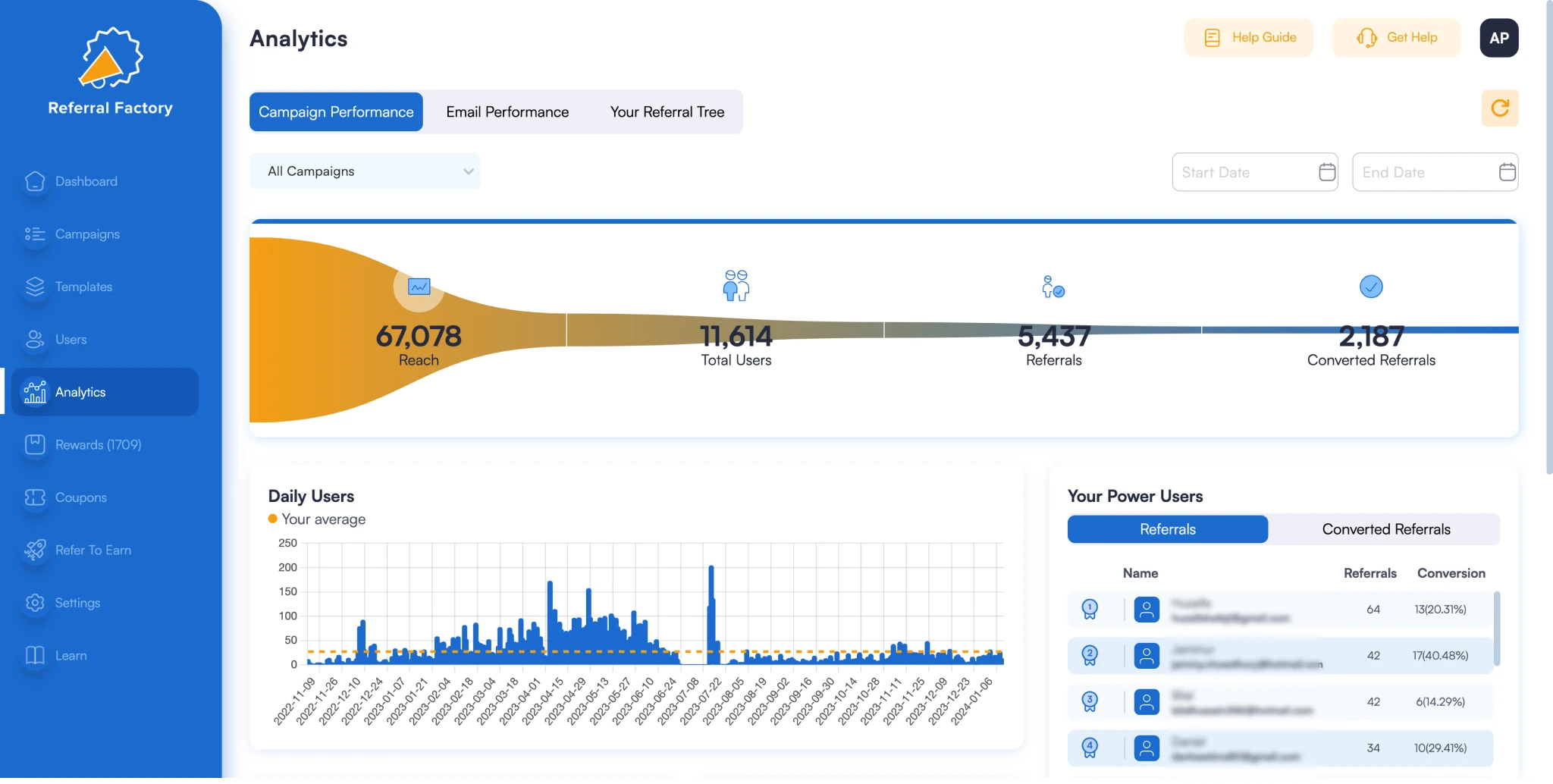Image resolution: width=1553 pixels, height=784 pixels.
Task: Click the Reach stage icon on the funnel
Action: 418,287
